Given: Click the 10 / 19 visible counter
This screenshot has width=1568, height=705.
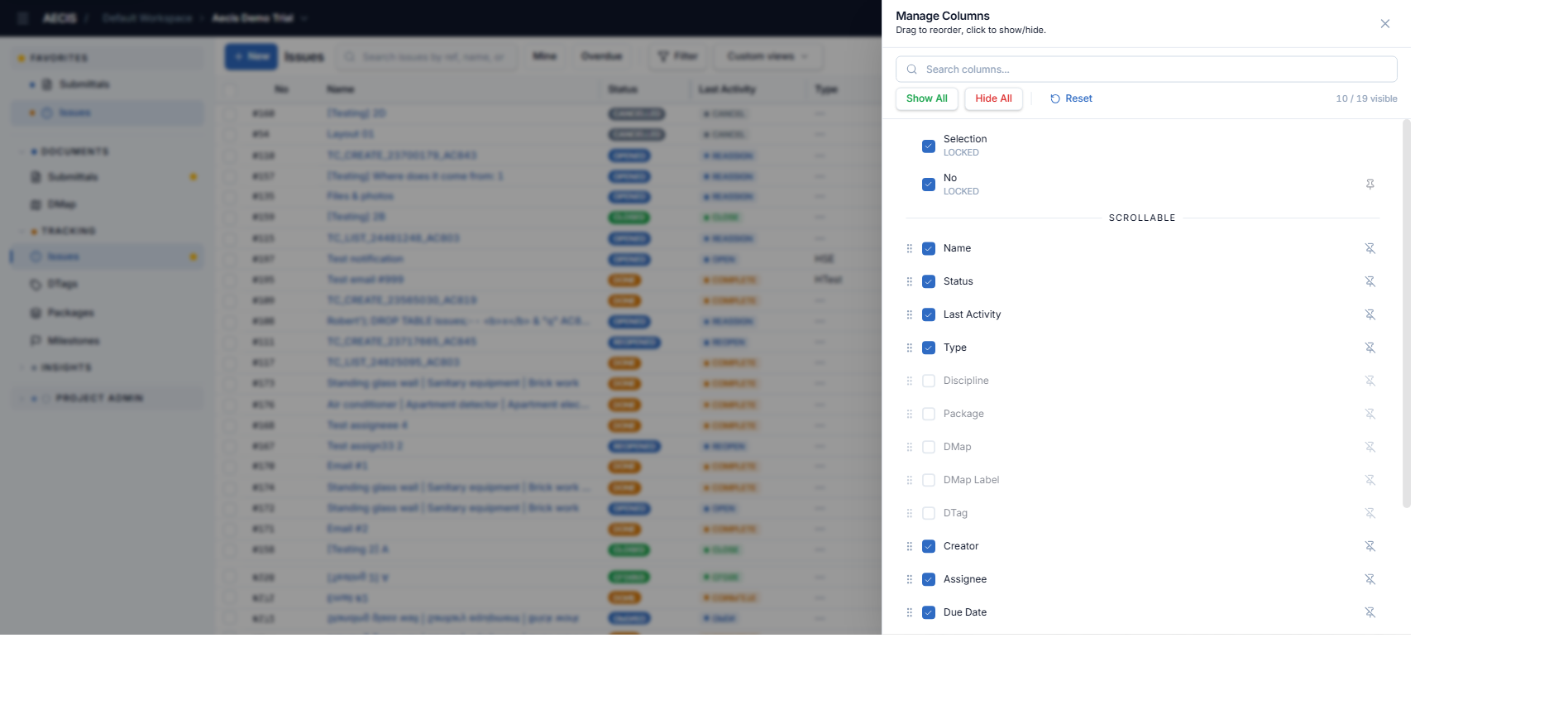Looking at the screenshot, I should (x=1366, y=98).
